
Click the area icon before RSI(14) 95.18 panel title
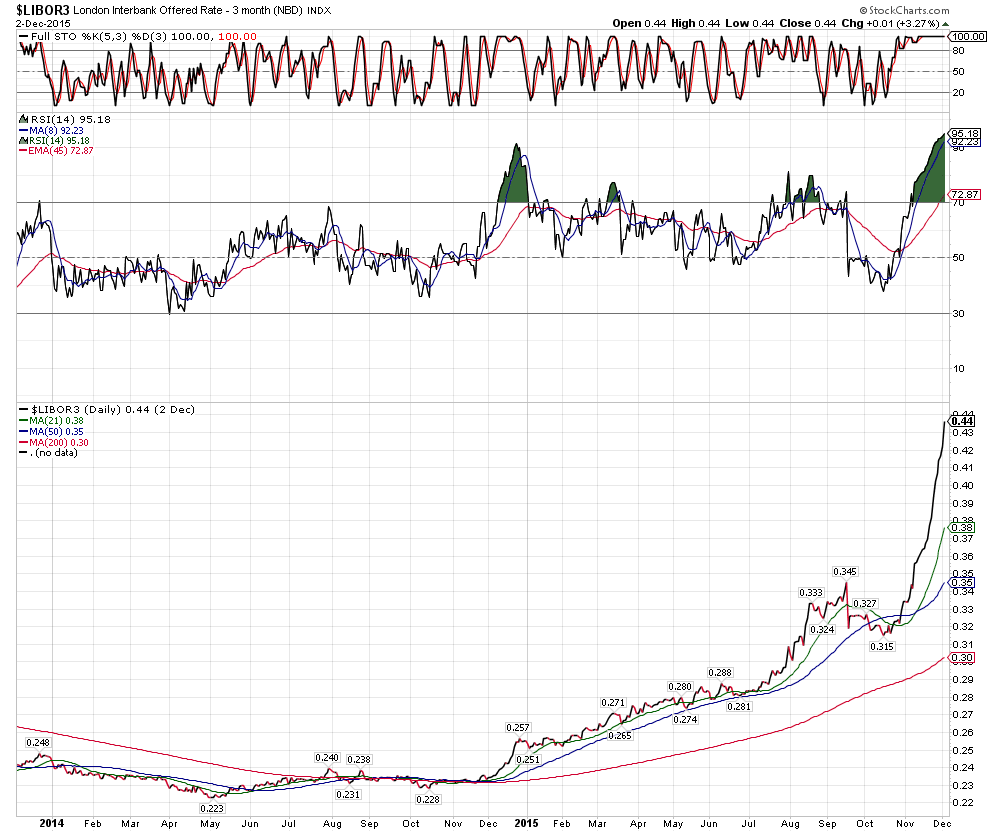pos(23,119)
